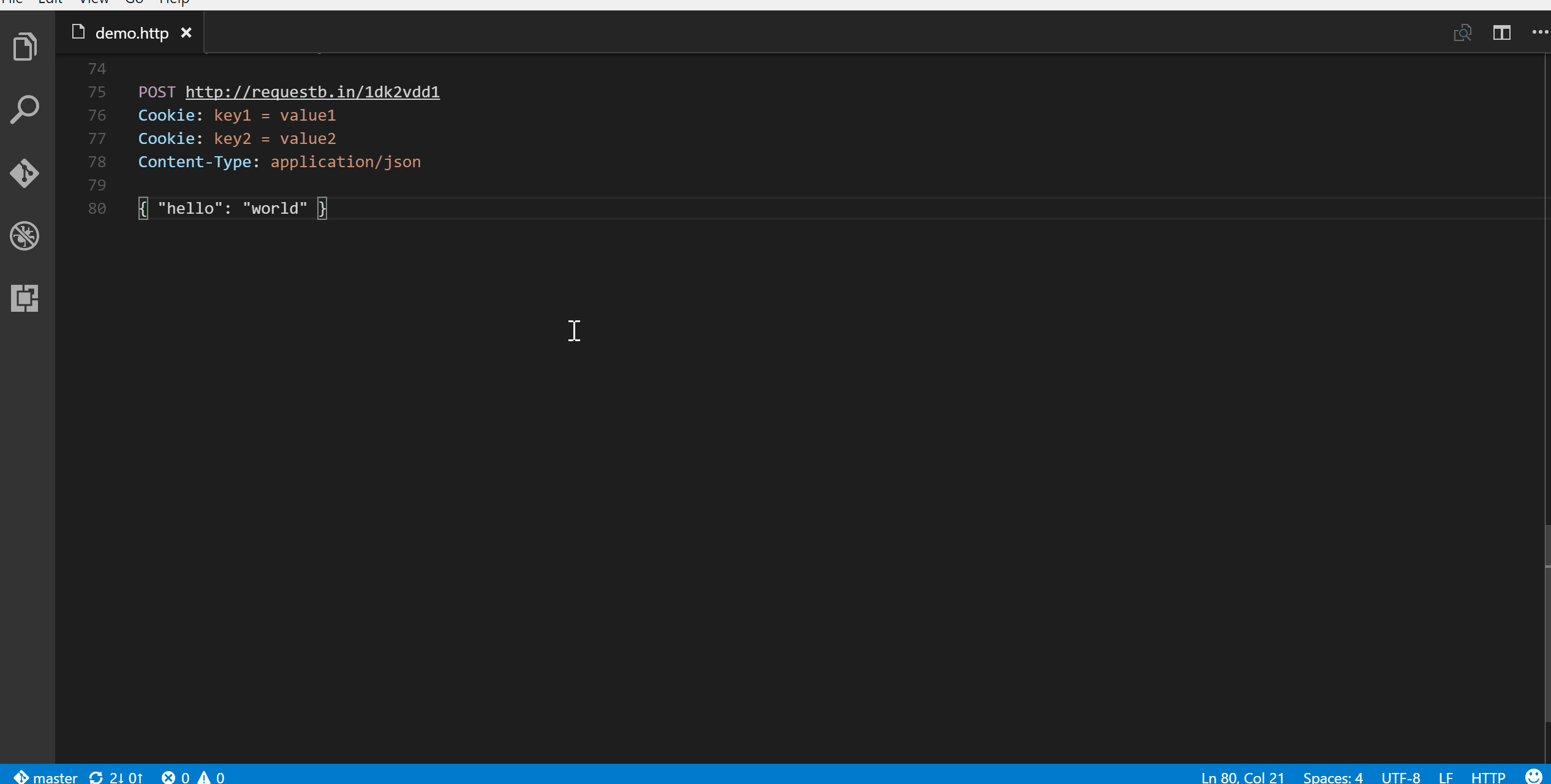Select the View menu in menu bar
The image size is (1551, 784).
tap(92, 2)
